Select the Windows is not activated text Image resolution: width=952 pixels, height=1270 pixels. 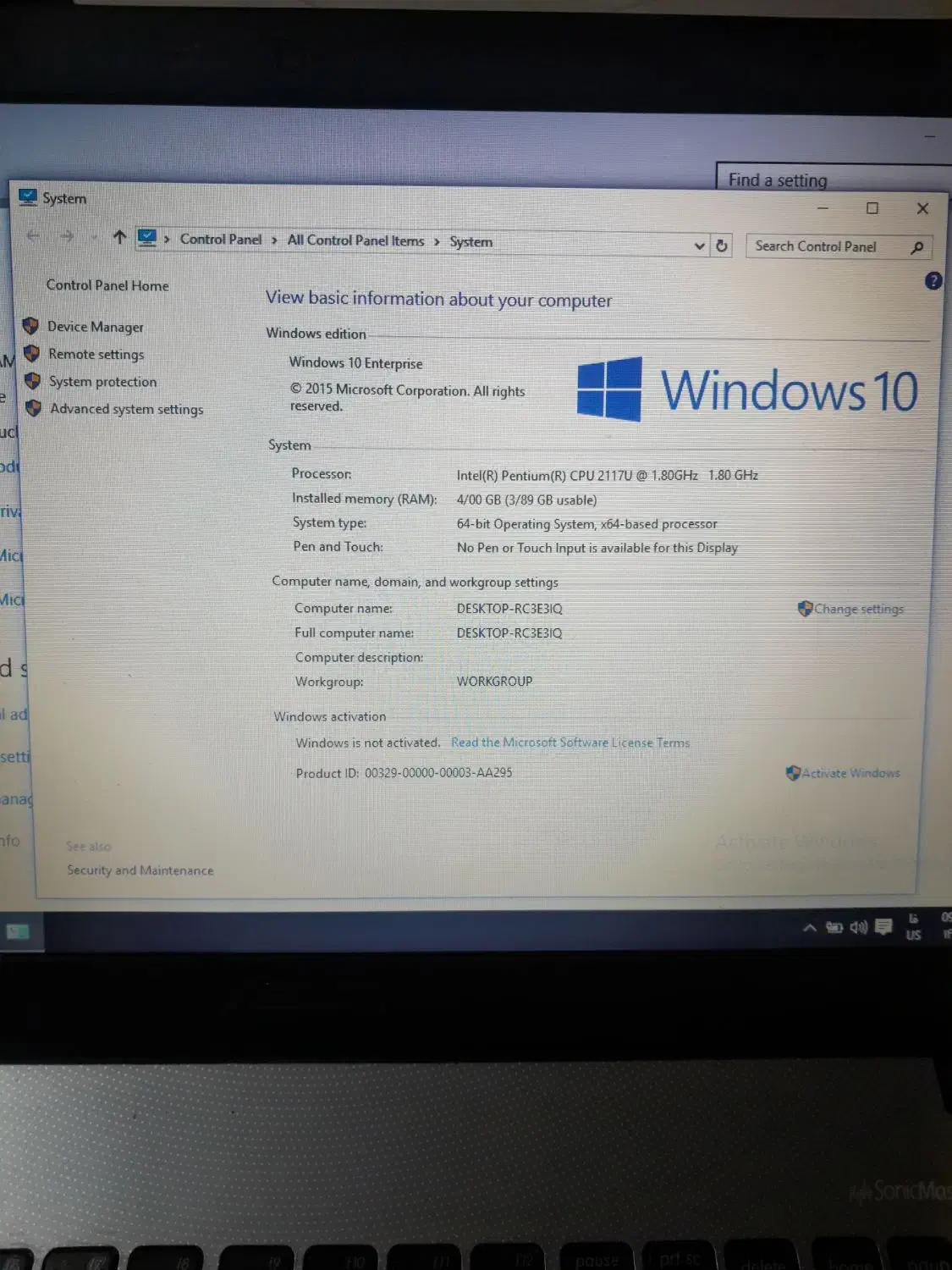coord(368,743)
